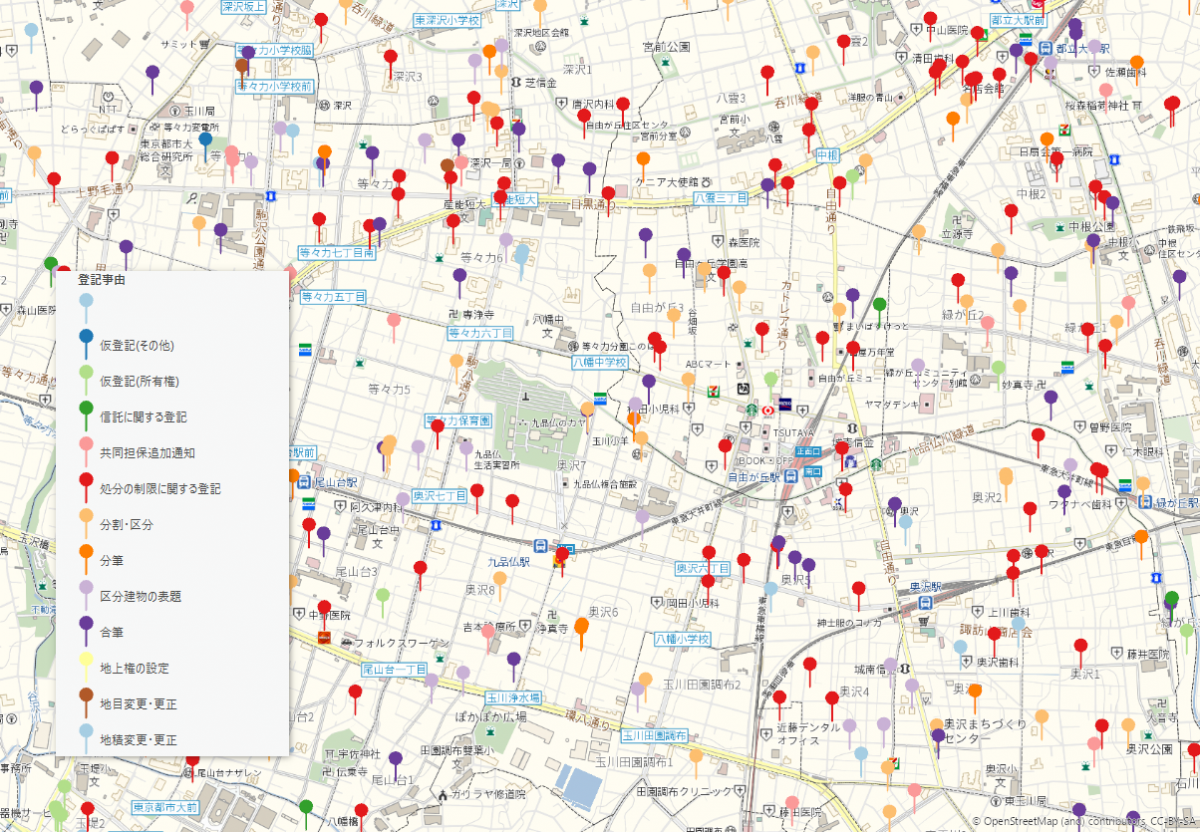1200x832 pixels.
Task: Click the 奥沢六丁目 bus stop label
Action: pyautogui.click(x=704, y=567)
